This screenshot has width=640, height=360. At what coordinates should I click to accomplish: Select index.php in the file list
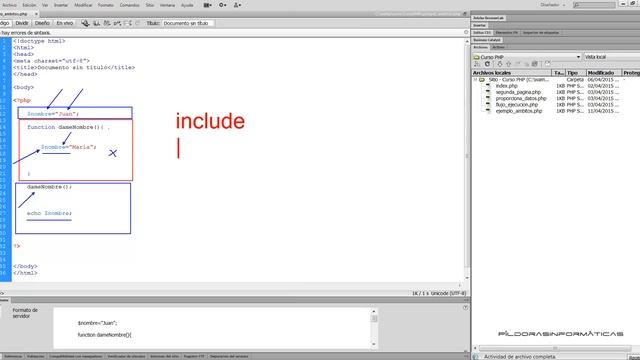pyautogui.click(x=507, y=86)
